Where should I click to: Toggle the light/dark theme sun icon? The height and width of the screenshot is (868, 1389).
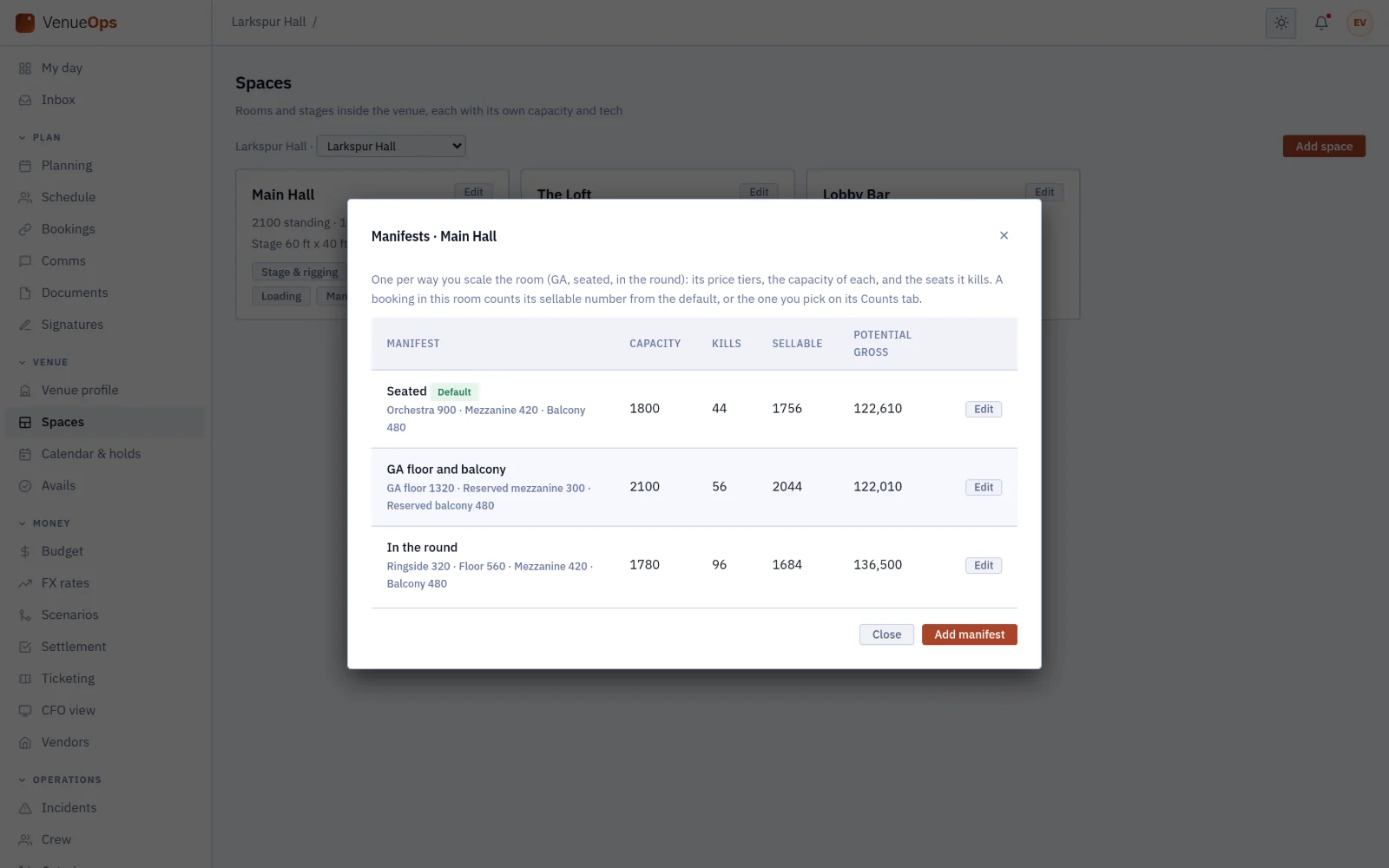[x=1280, y=23]
